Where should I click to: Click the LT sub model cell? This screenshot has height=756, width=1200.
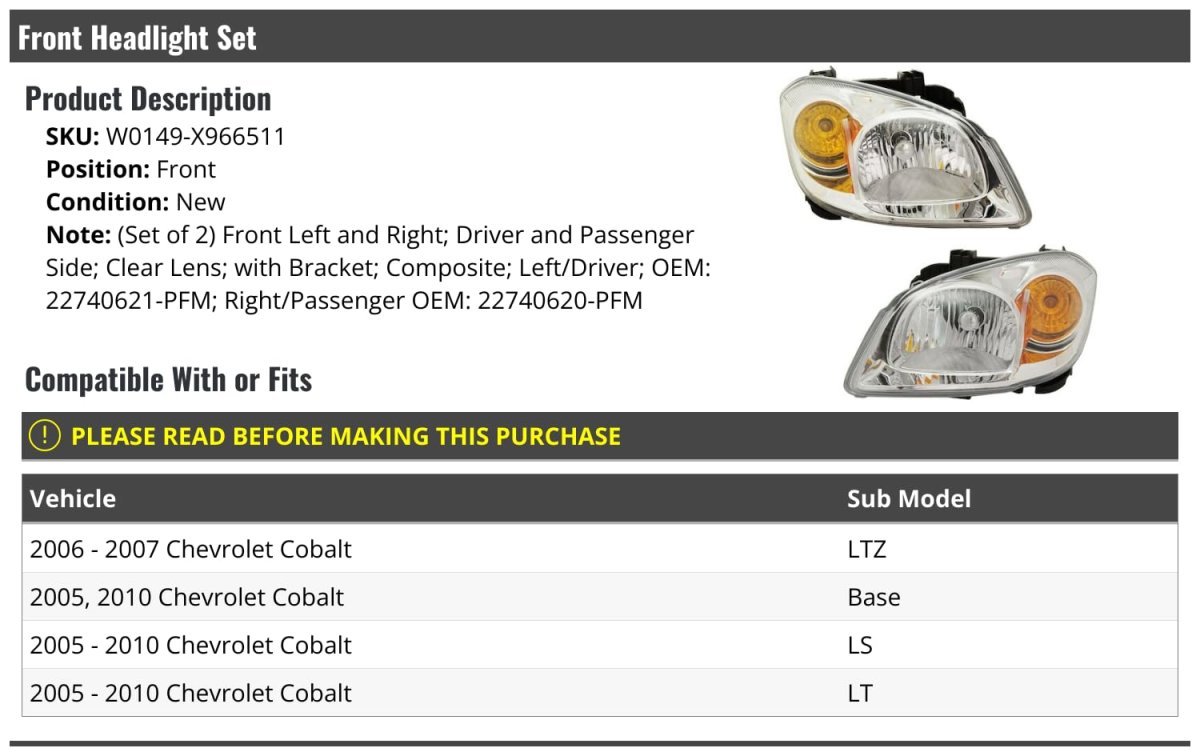tap(859, 693)
